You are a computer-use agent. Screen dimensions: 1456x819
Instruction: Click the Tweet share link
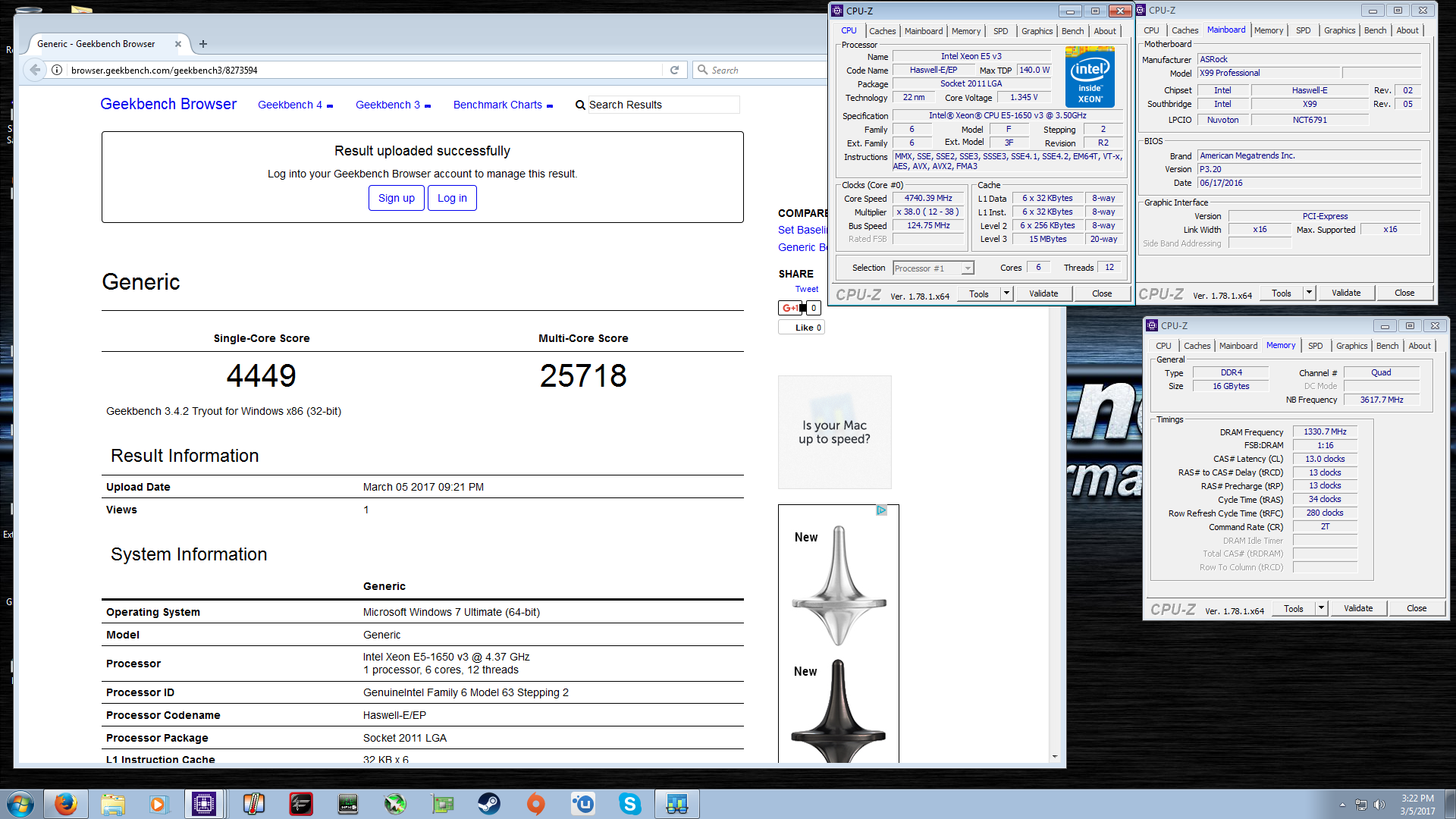807,289
